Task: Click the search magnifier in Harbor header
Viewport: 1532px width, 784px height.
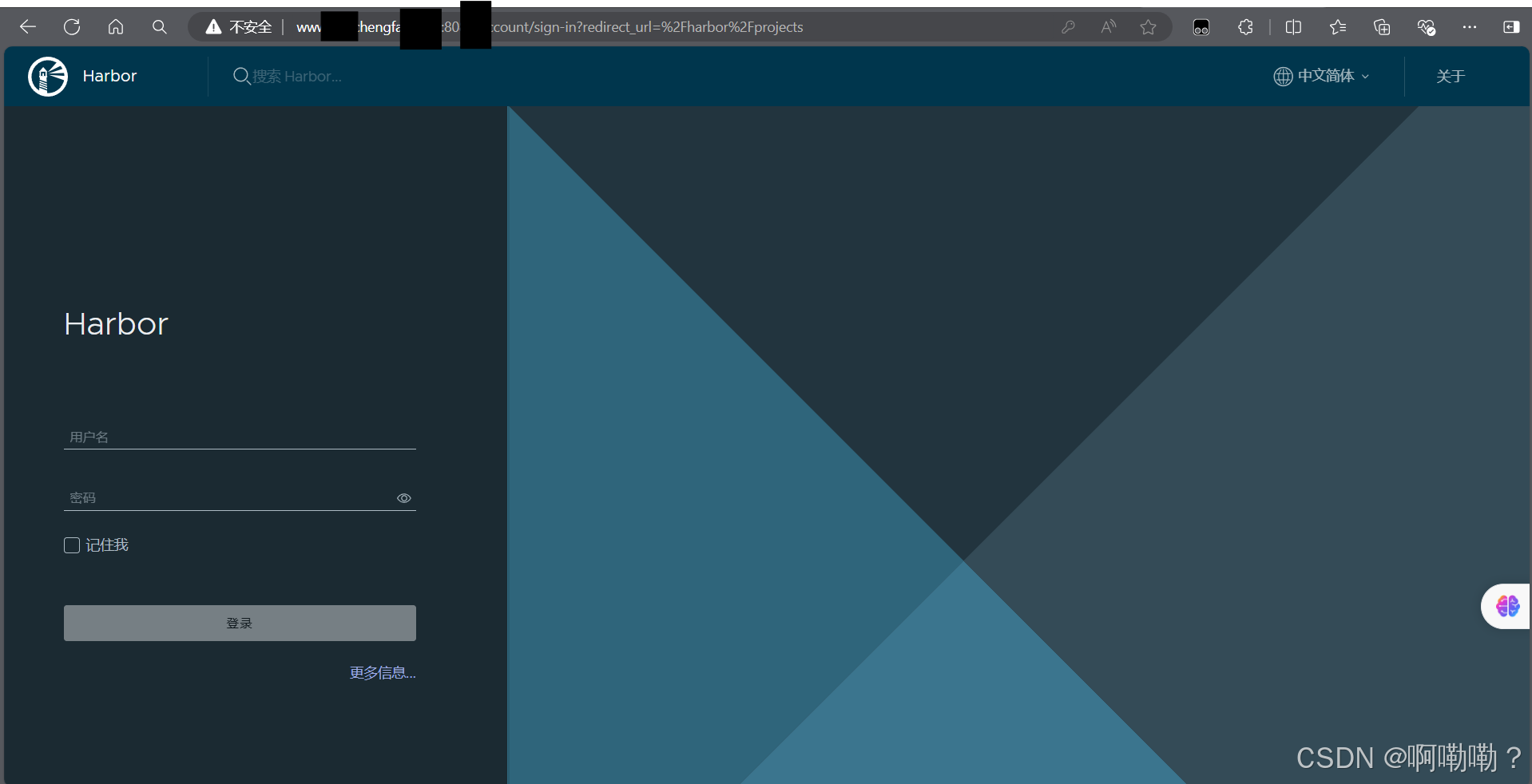Action: click(x=241, y=76)
